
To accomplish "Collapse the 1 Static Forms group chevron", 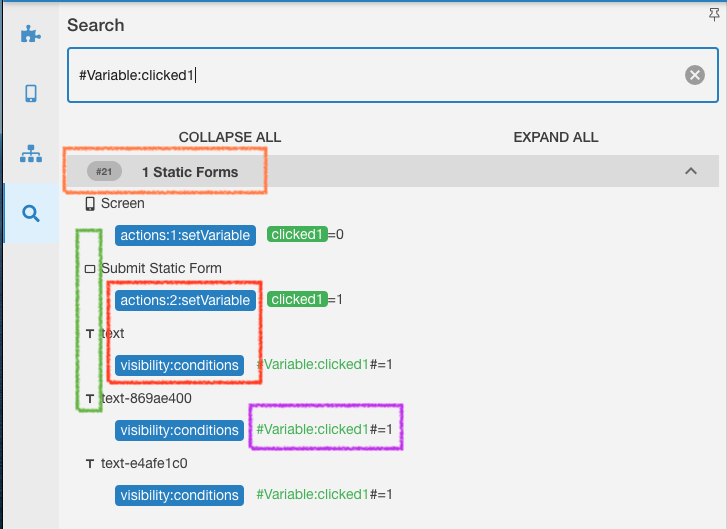I will coord(691,171).
